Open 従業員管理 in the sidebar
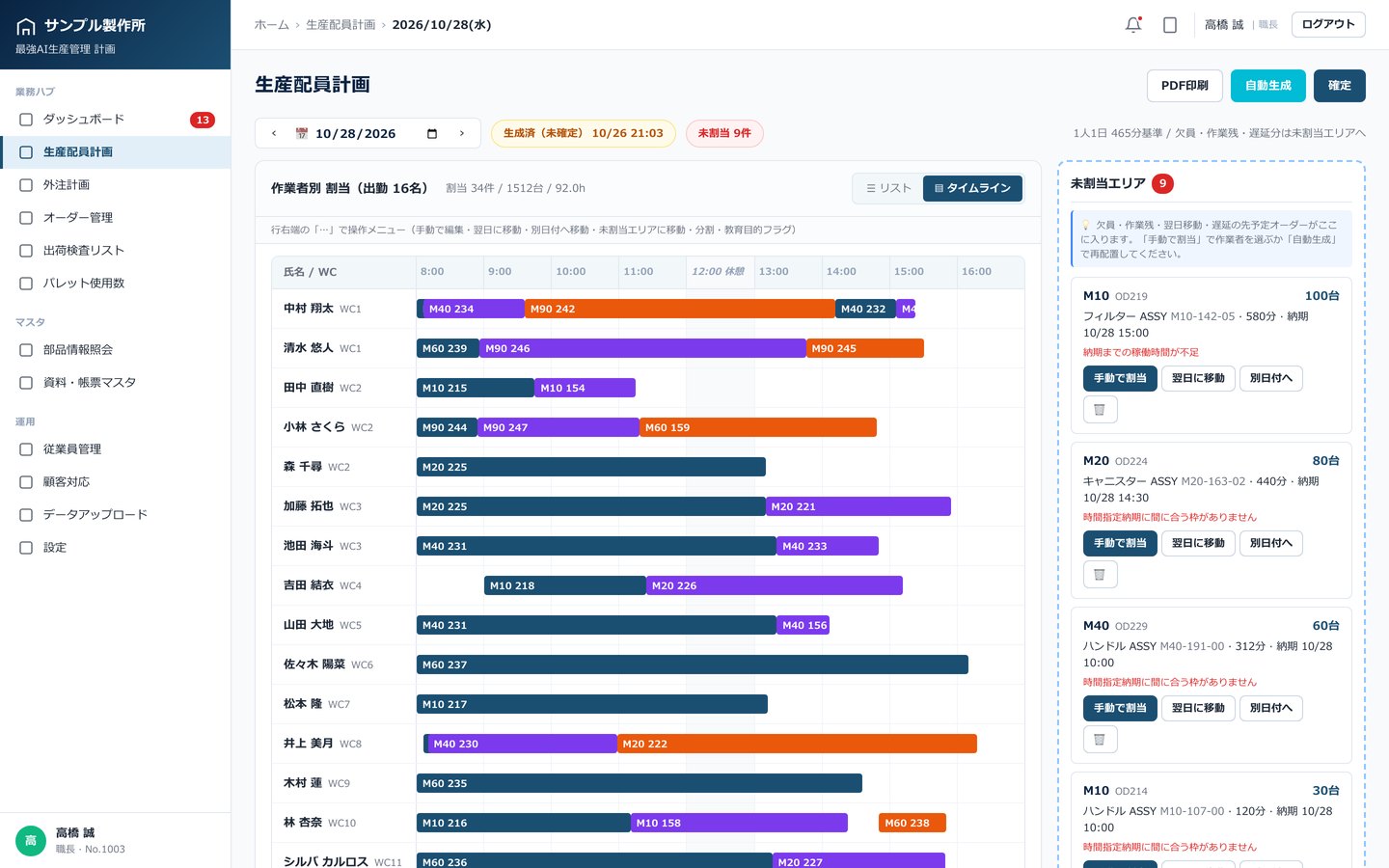Screen dimensions: 1389x868 (x=116, y=449)
